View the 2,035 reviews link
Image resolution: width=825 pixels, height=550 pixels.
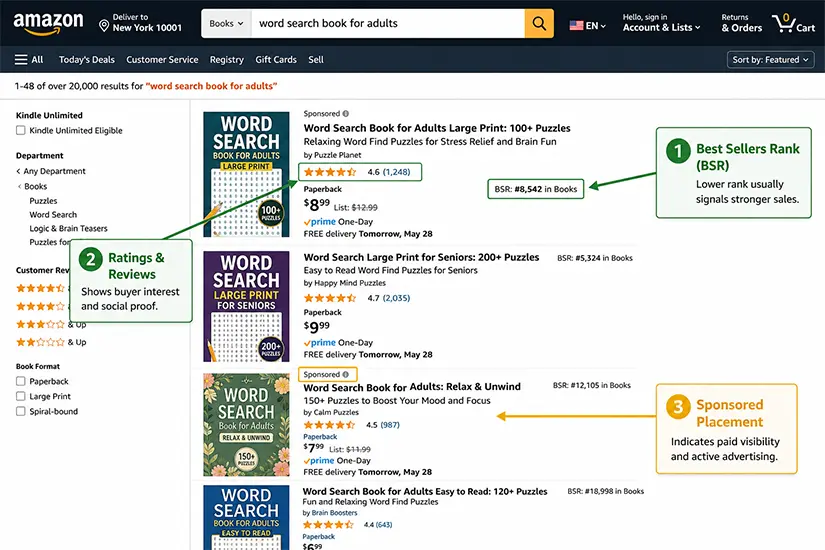396,298
